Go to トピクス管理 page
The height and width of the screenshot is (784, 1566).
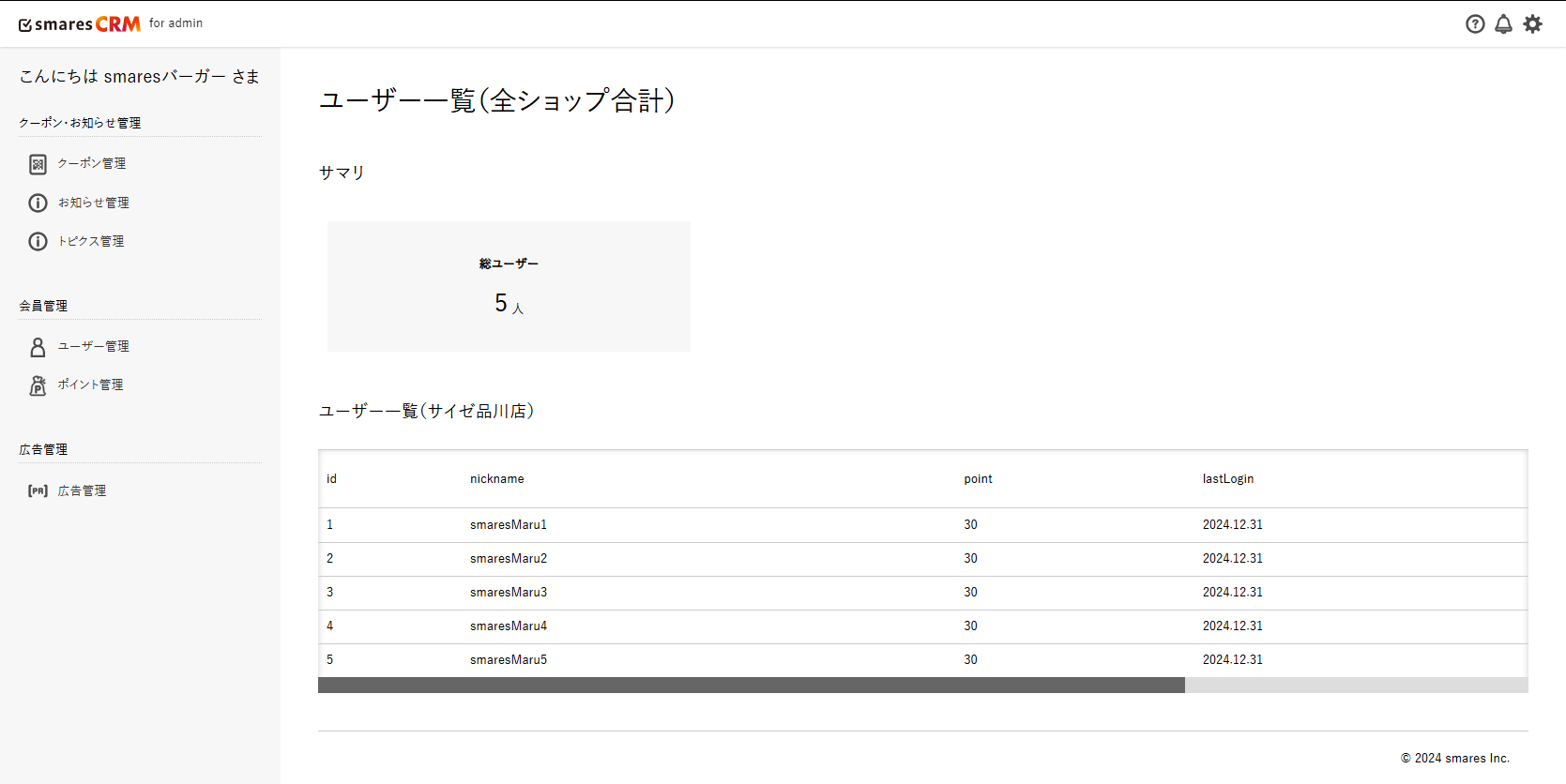tap(91, 241)
